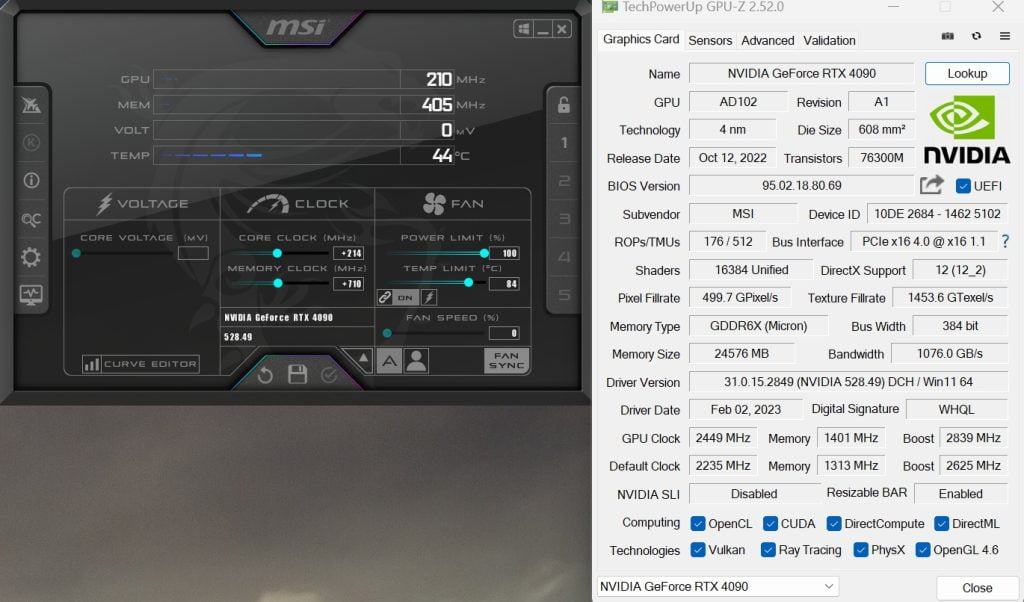Click the apply checkmark icon in Afterburner
Screen dimensions: 1024x602
329,374
